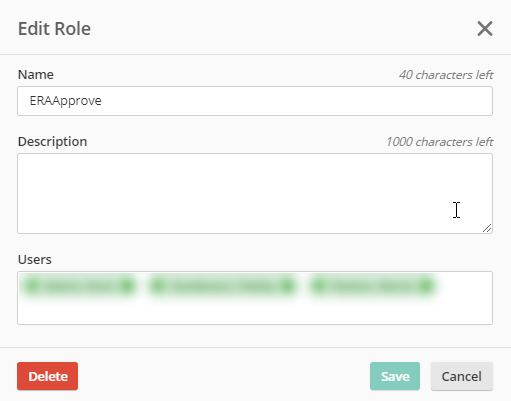The height and width of the screenshot is (401, 511).
Task: Click inside the empty Description text area
Action: pyautogui.click(x=255, y=193)
